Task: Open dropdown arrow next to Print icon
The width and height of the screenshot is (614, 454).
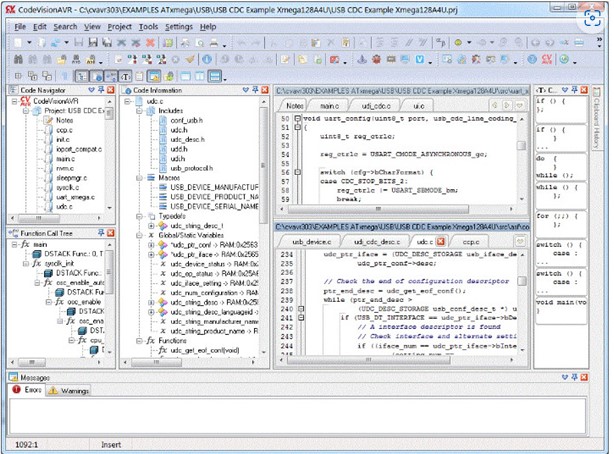Action: pyautogui.click(x=224, y=45)
